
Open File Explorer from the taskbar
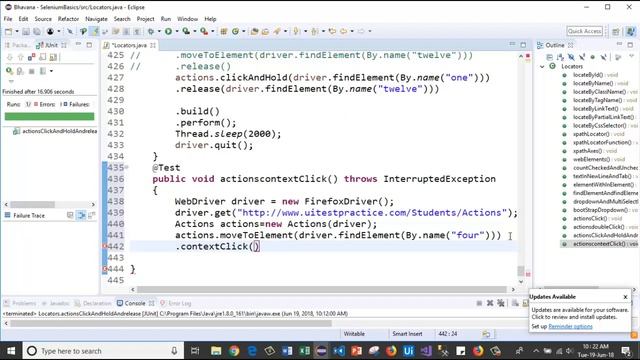[x=216, y=351]
